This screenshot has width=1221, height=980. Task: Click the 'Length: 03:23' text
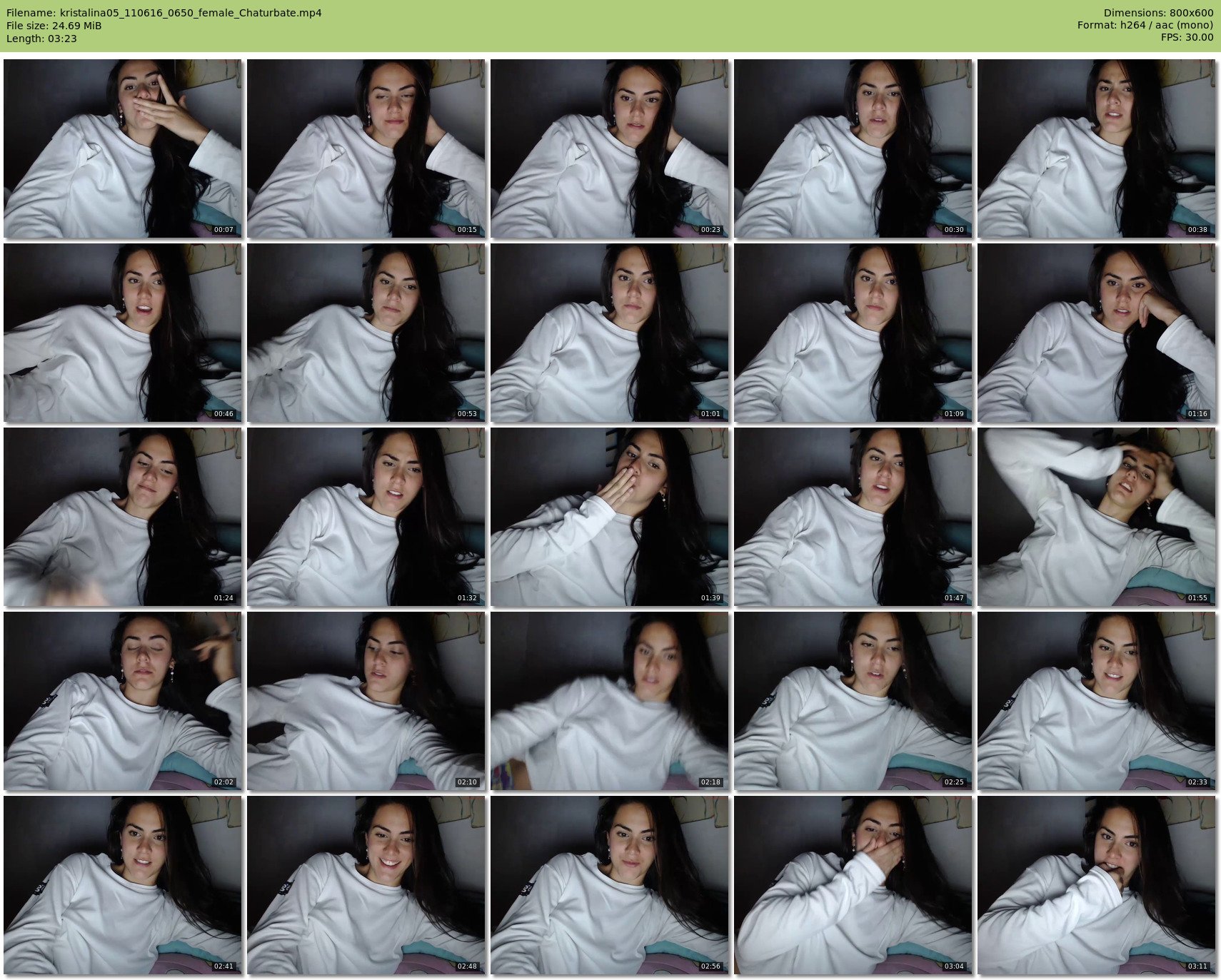(41, 39)
